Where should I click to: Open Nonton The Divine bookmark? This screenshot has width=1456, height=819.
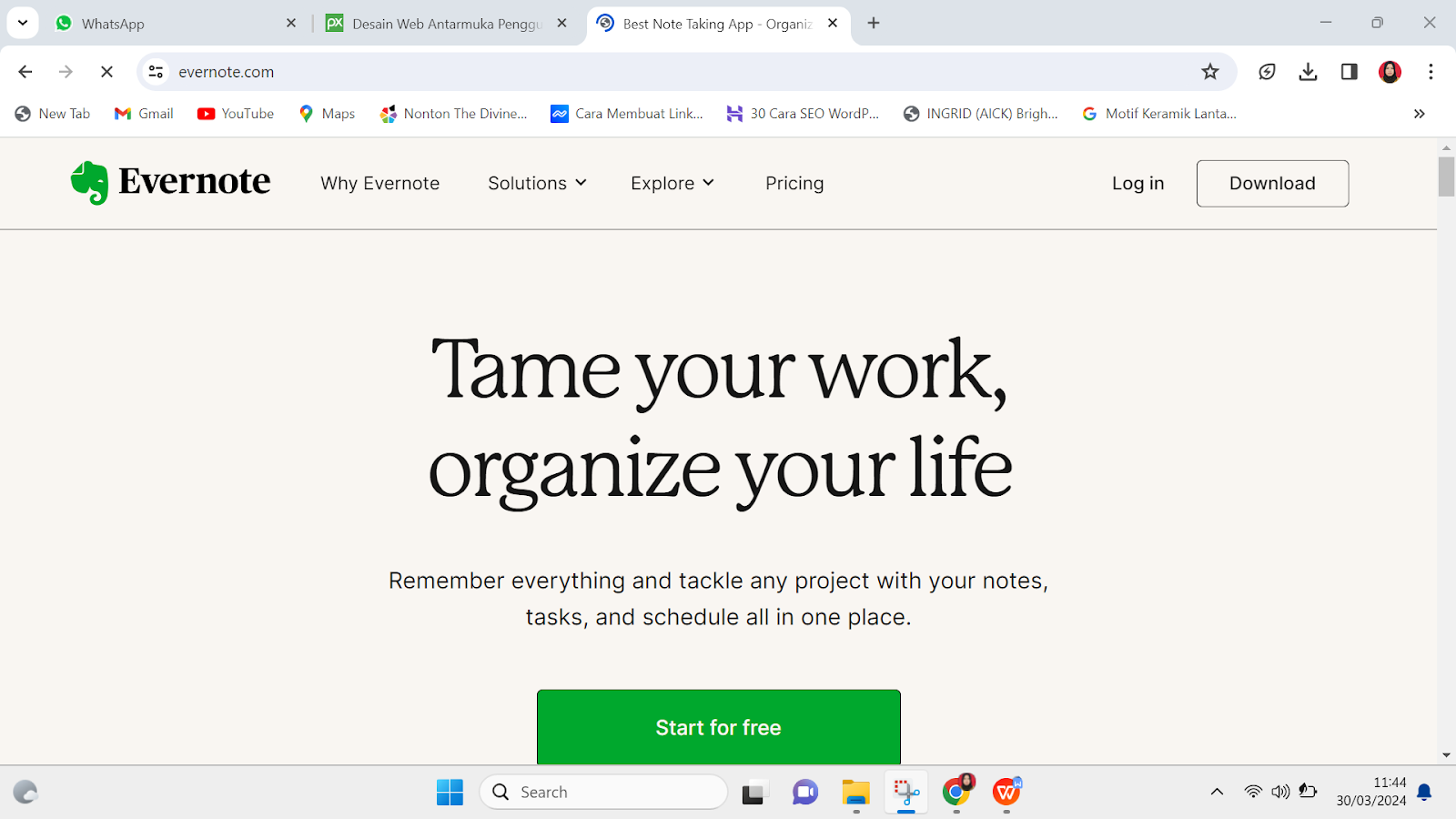tap(454, 114)
